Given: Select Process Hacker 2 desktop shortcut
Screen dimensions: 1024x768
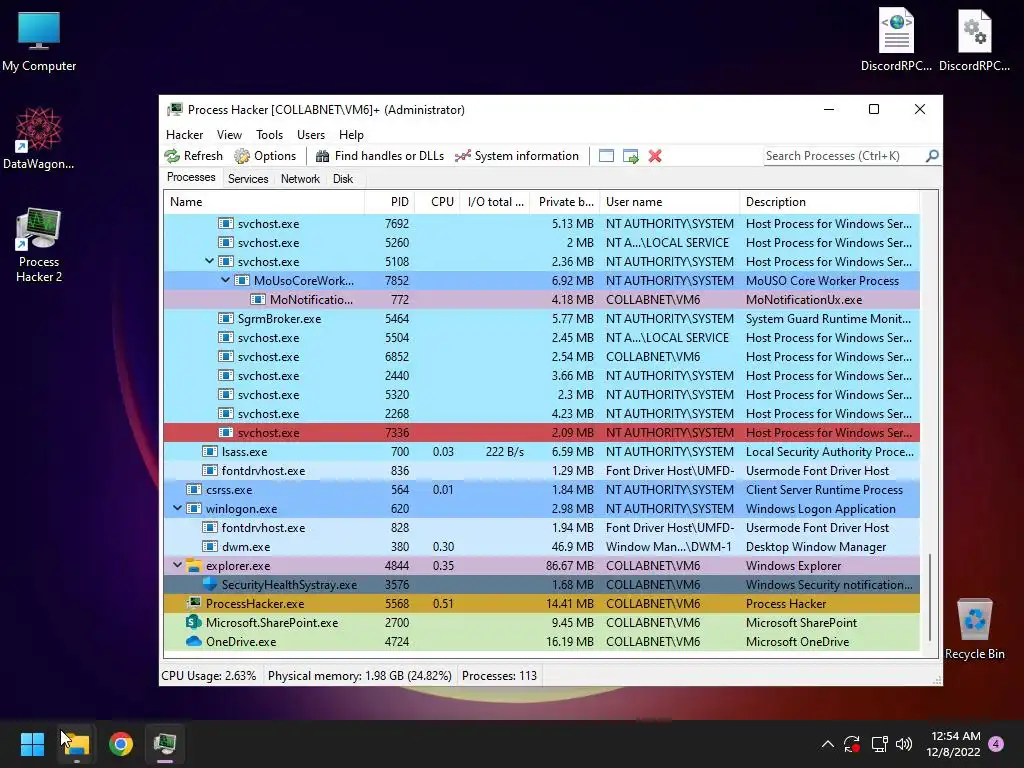Looking at the screenshot, I should (x=39, y=245).
